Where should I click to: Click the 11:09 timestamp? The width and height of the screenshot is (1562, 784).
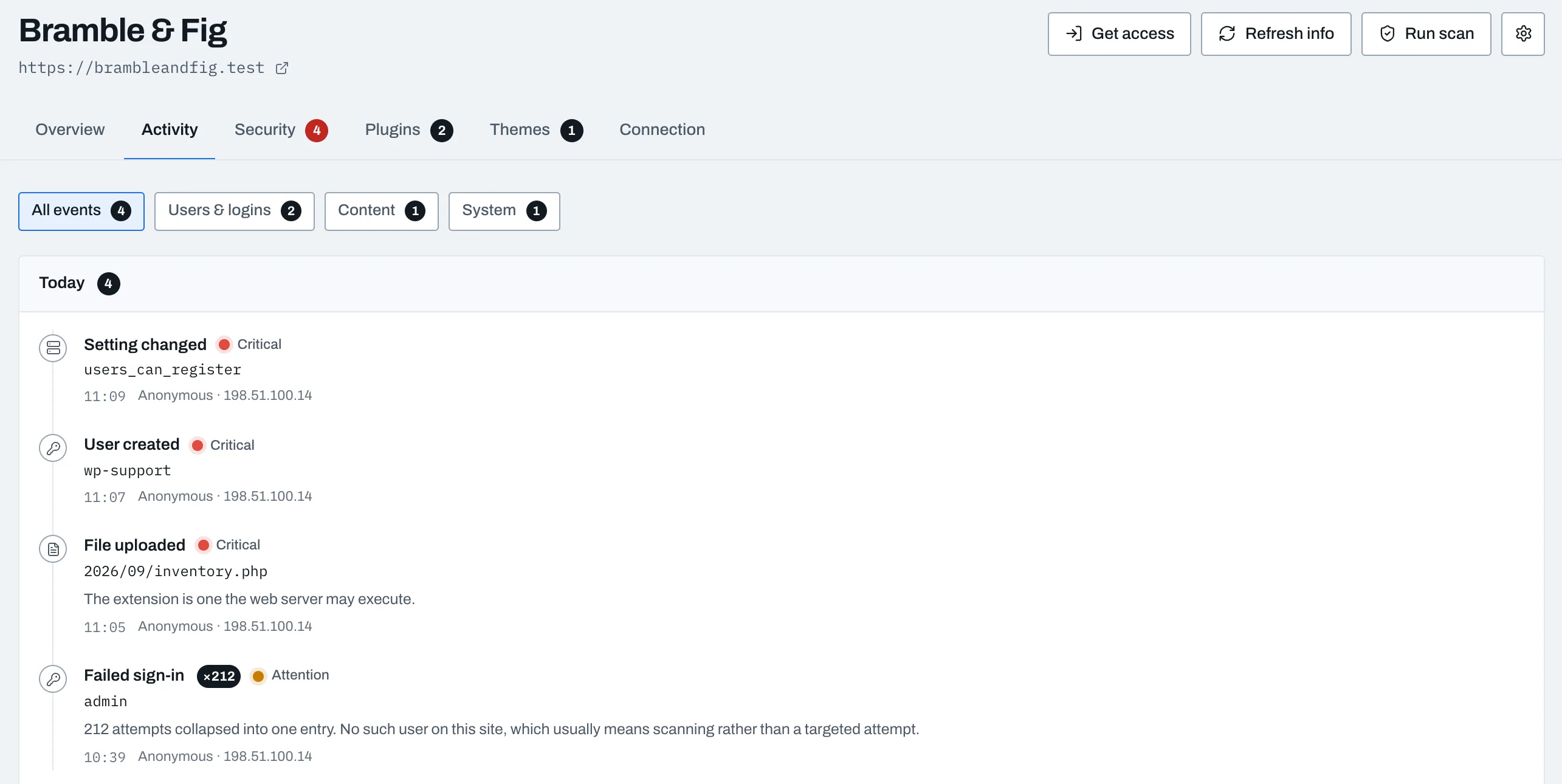105,396
